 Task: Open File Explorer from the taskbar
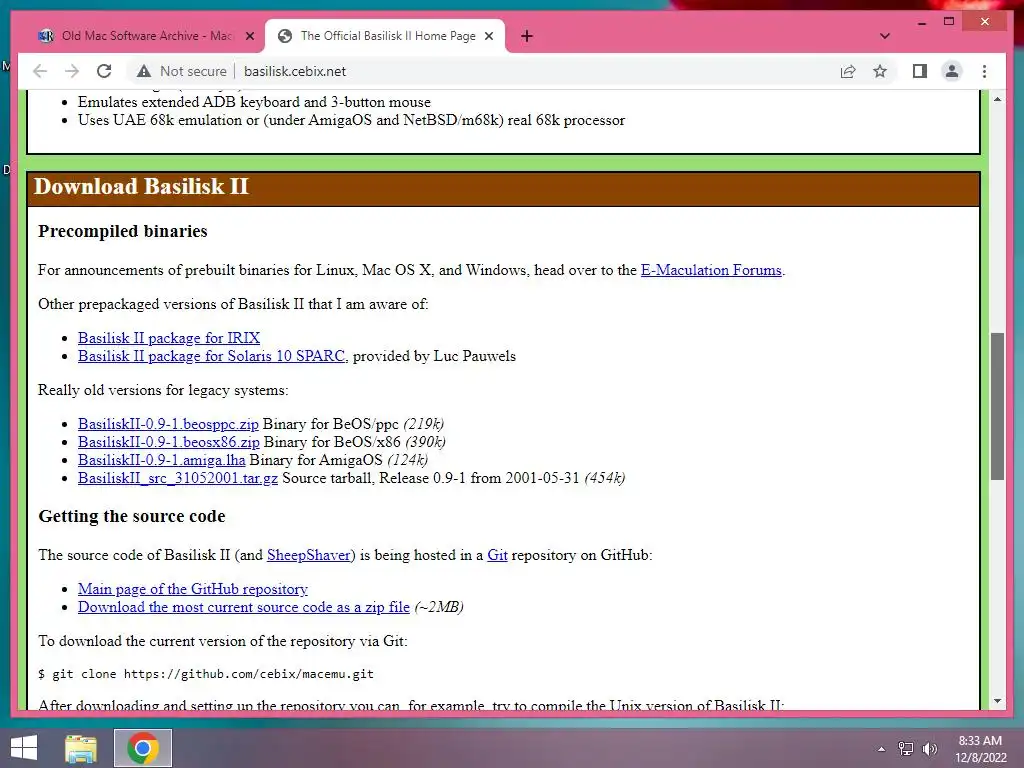point(81,748)
